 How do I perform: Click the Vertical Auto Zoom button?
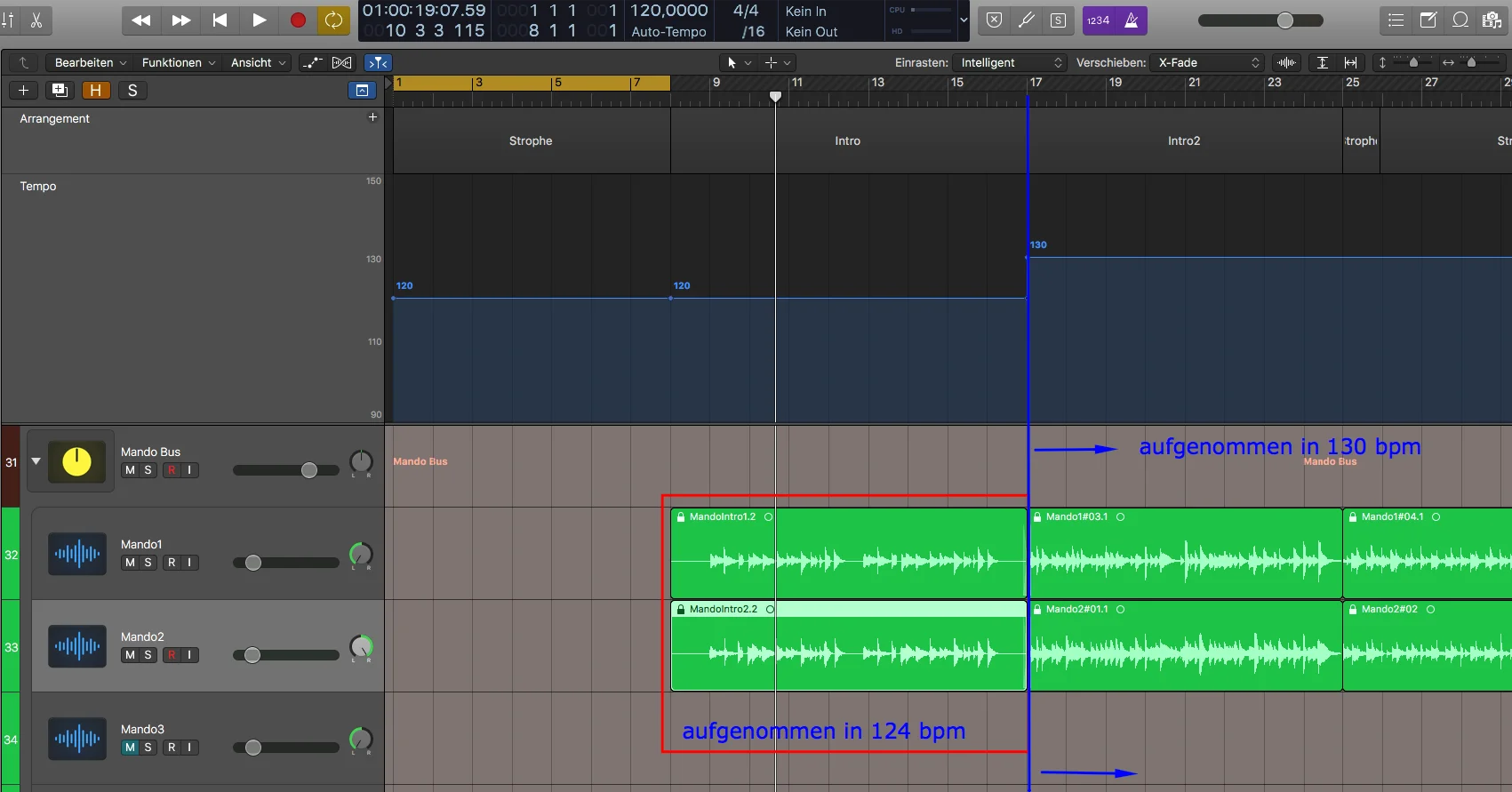1322,62
